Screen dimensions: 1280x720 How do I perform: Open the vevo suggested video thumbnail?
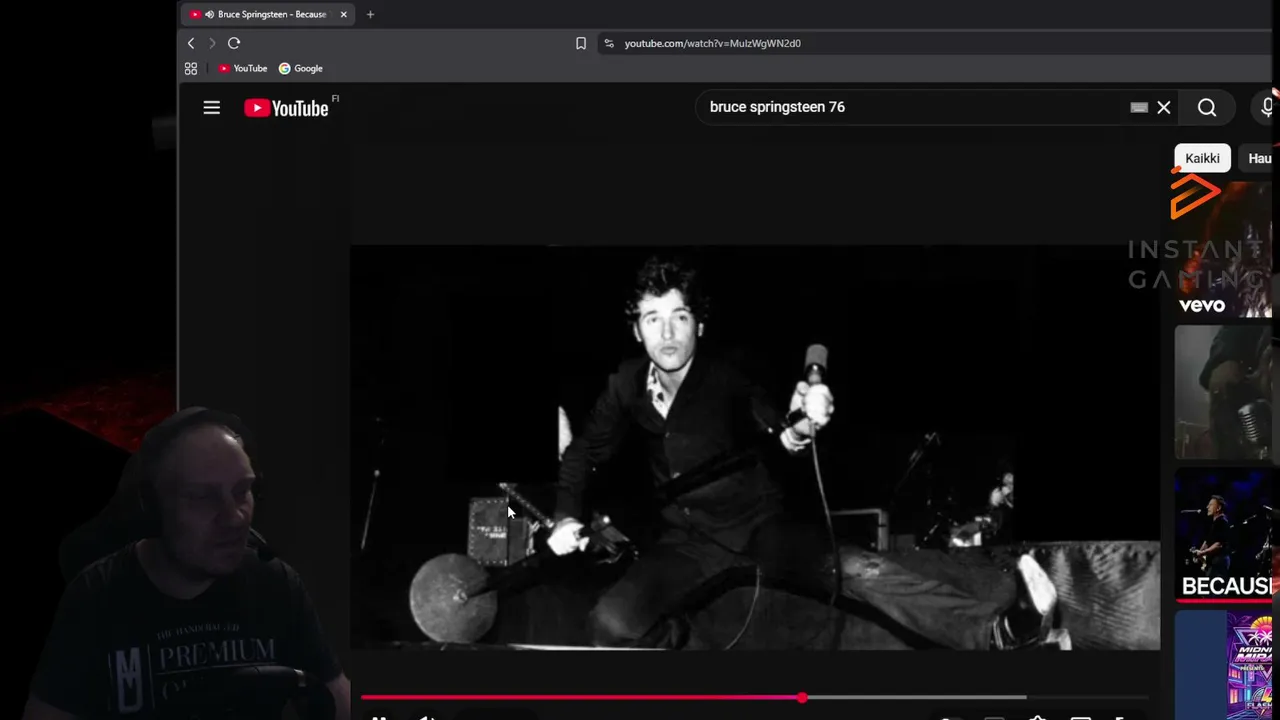pyautogui.click(x=1222, y=250)
